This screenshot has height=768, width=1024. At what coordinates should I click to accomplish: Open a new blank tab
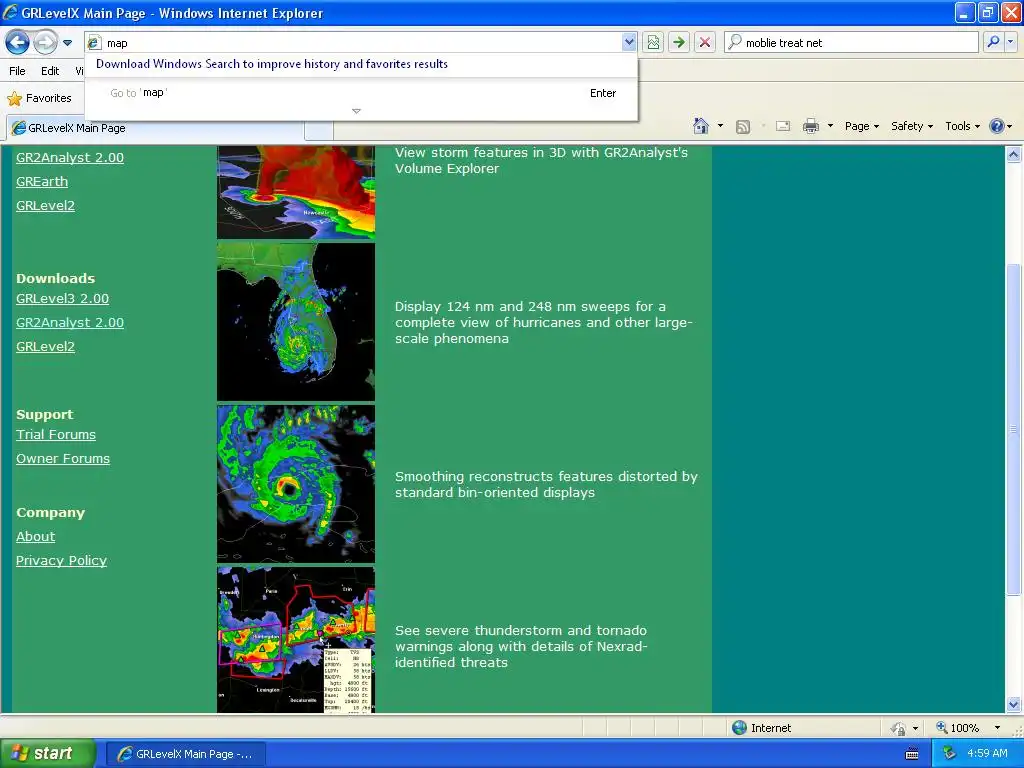[x=319, y=130]
